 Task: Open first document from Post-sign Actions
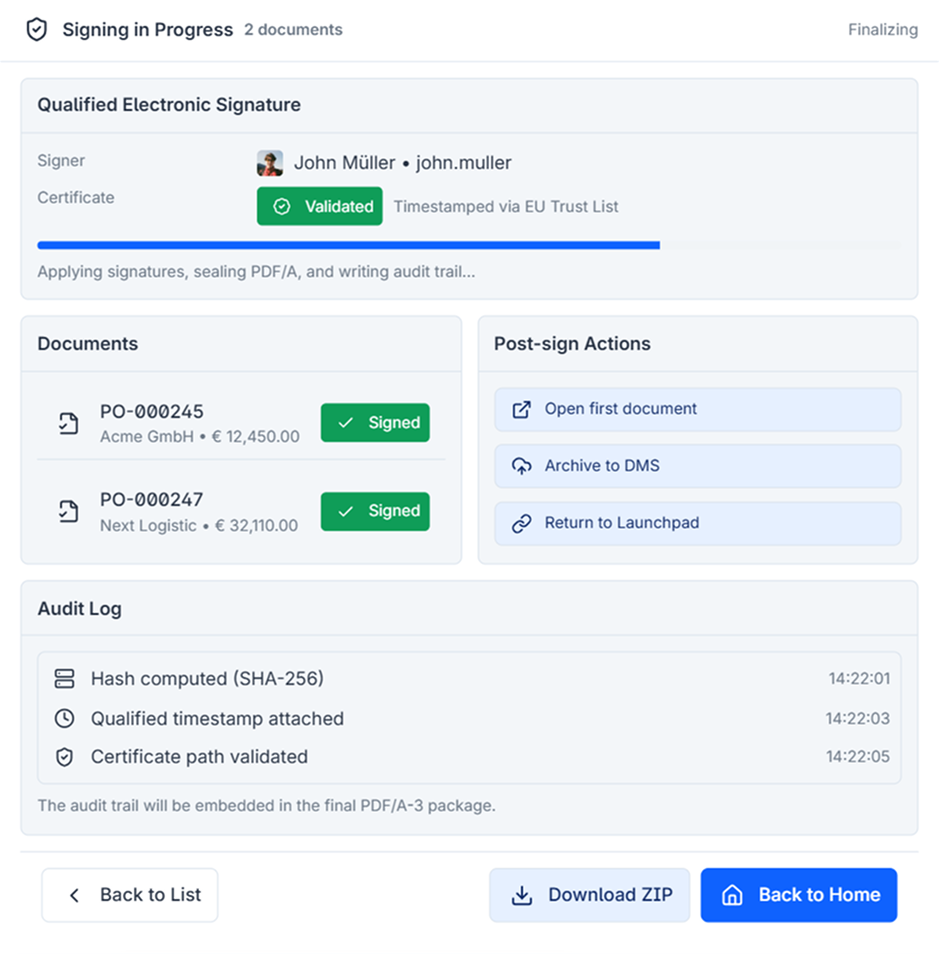(697, 409)
